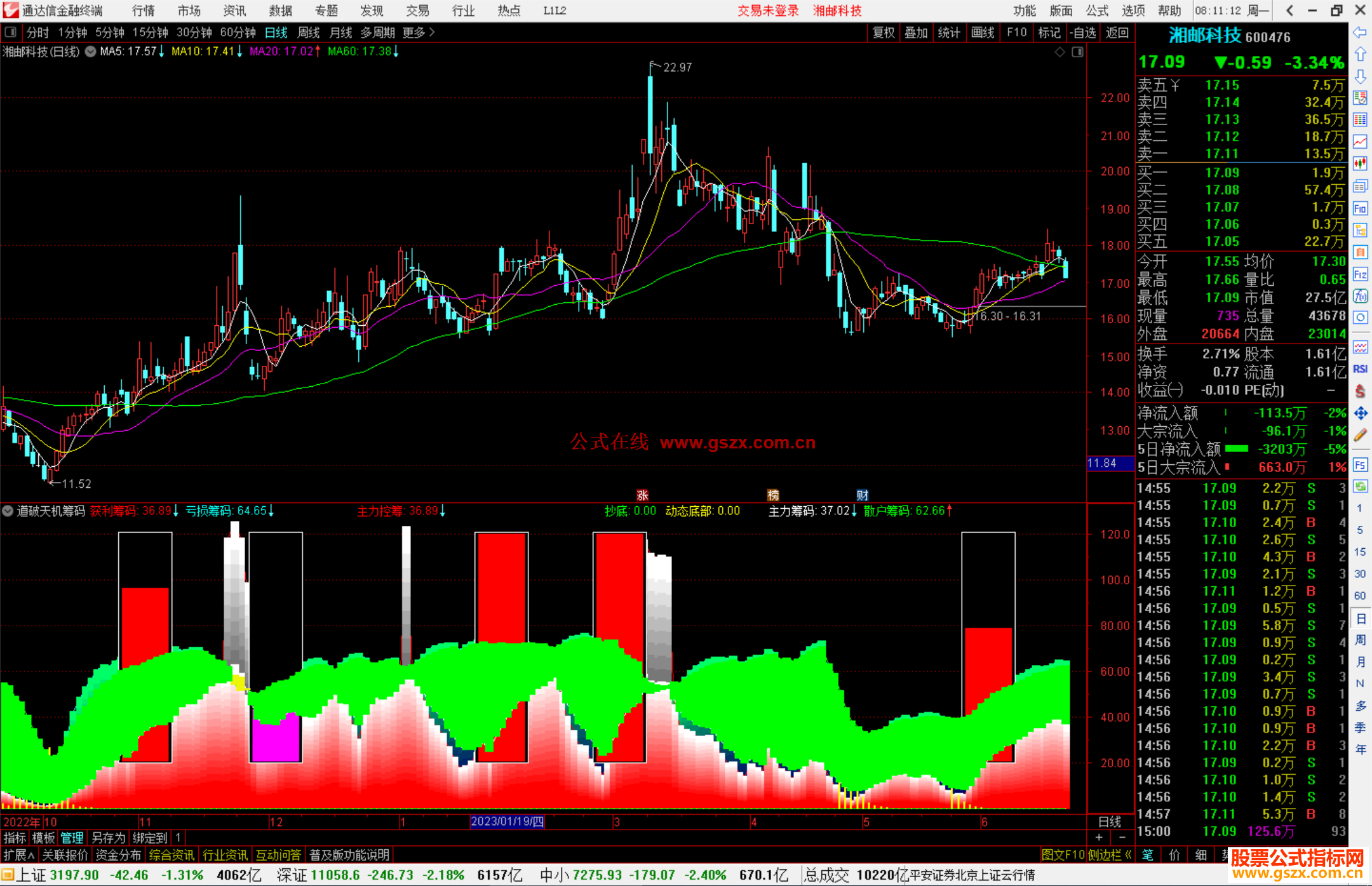Click the FS icon in right sidebar

(1360, 465)
